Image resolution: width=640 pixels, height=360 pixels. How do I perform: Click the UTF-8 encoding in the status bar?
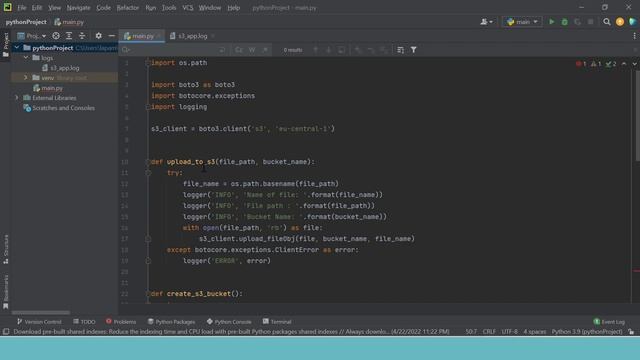pos(509,332)
